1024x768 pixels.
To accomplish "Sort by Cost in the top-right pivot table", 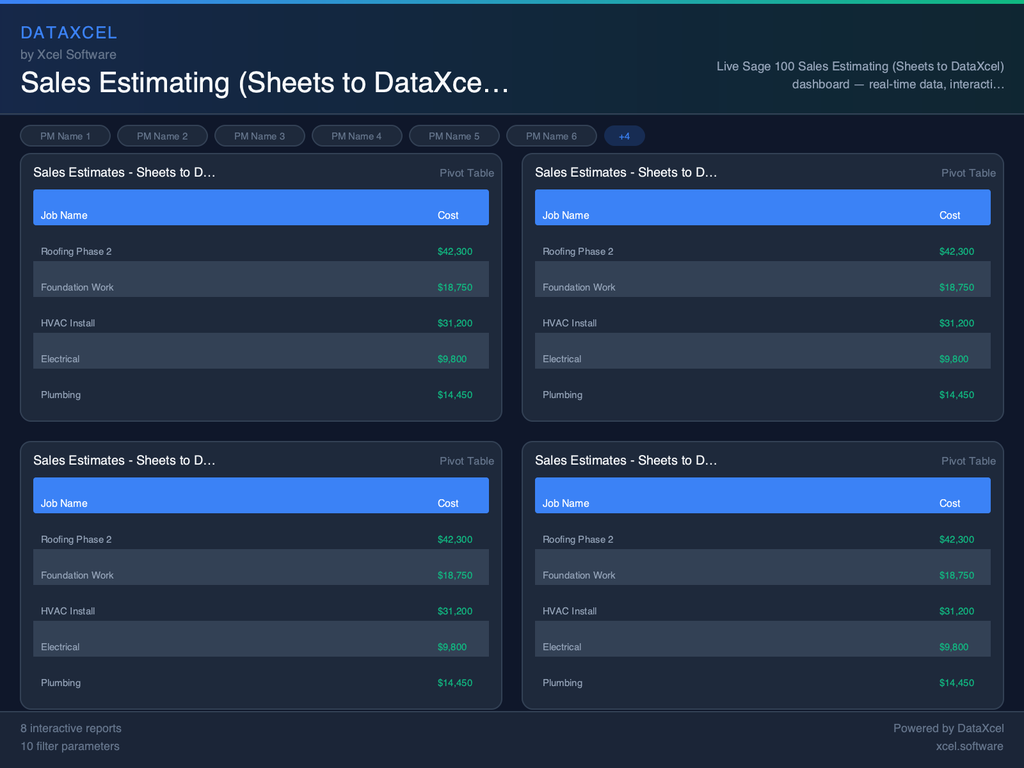I will point(949,216).
